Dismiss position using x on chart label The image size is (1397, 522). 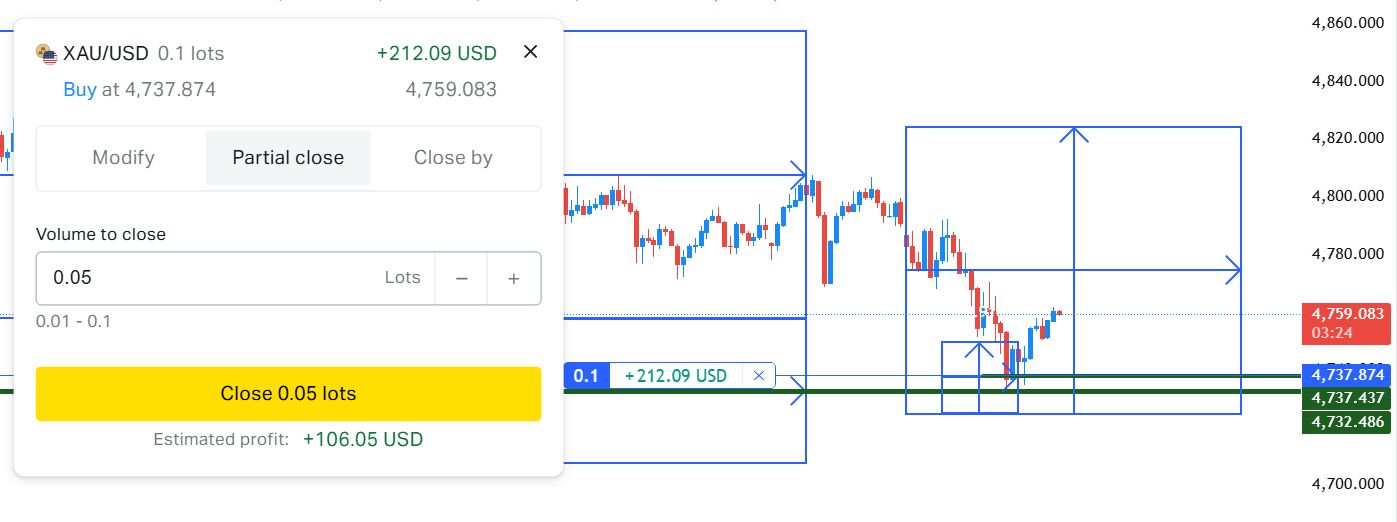pyautogui.click(x=759, y=376)
